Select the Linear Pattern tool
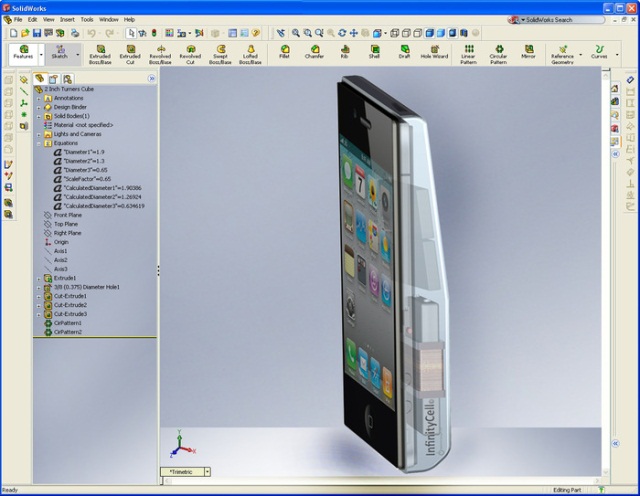The height and width of the screenshot is (496, 640). tap(469, 54)
